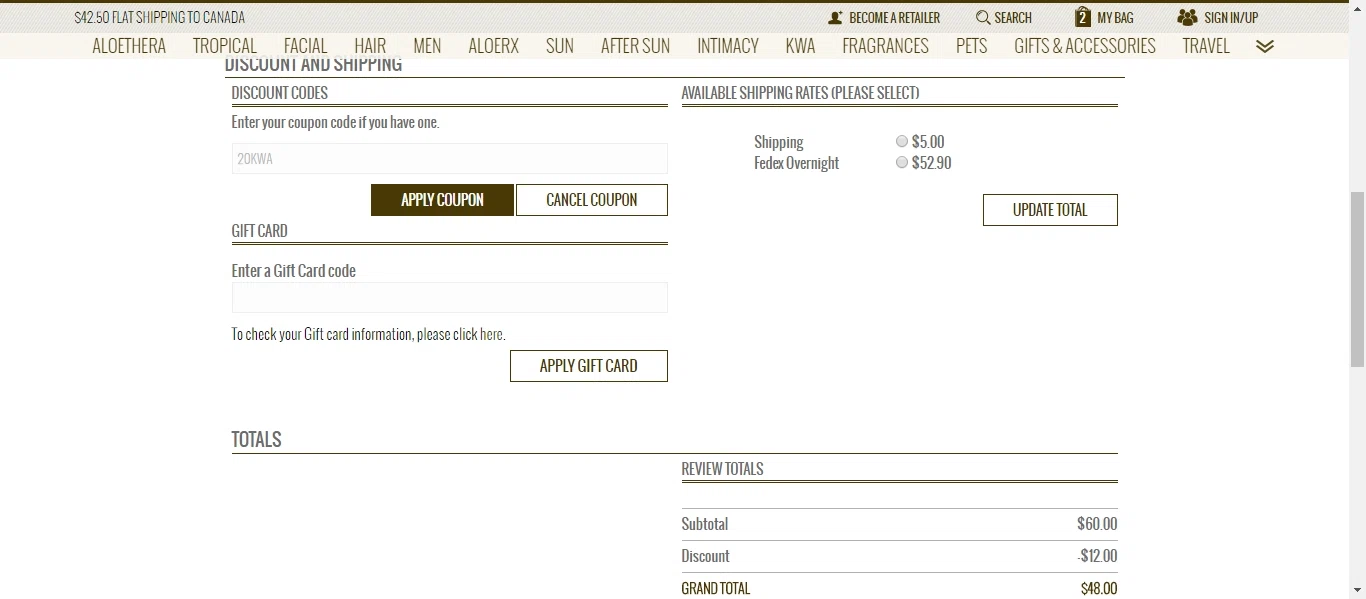Expand more categories with double chevron
1366x599 pixels.
[x=1265, y=46]
